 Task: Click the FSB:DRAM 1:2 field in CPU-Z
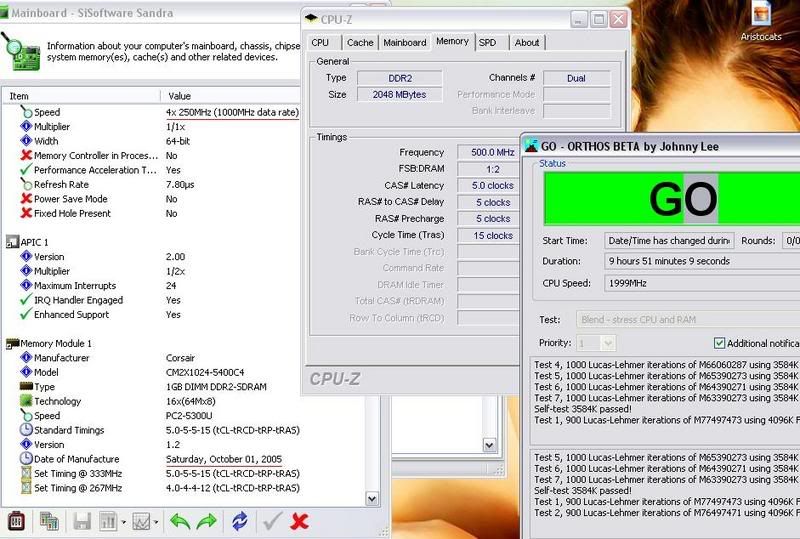click(x=489, y=169)
